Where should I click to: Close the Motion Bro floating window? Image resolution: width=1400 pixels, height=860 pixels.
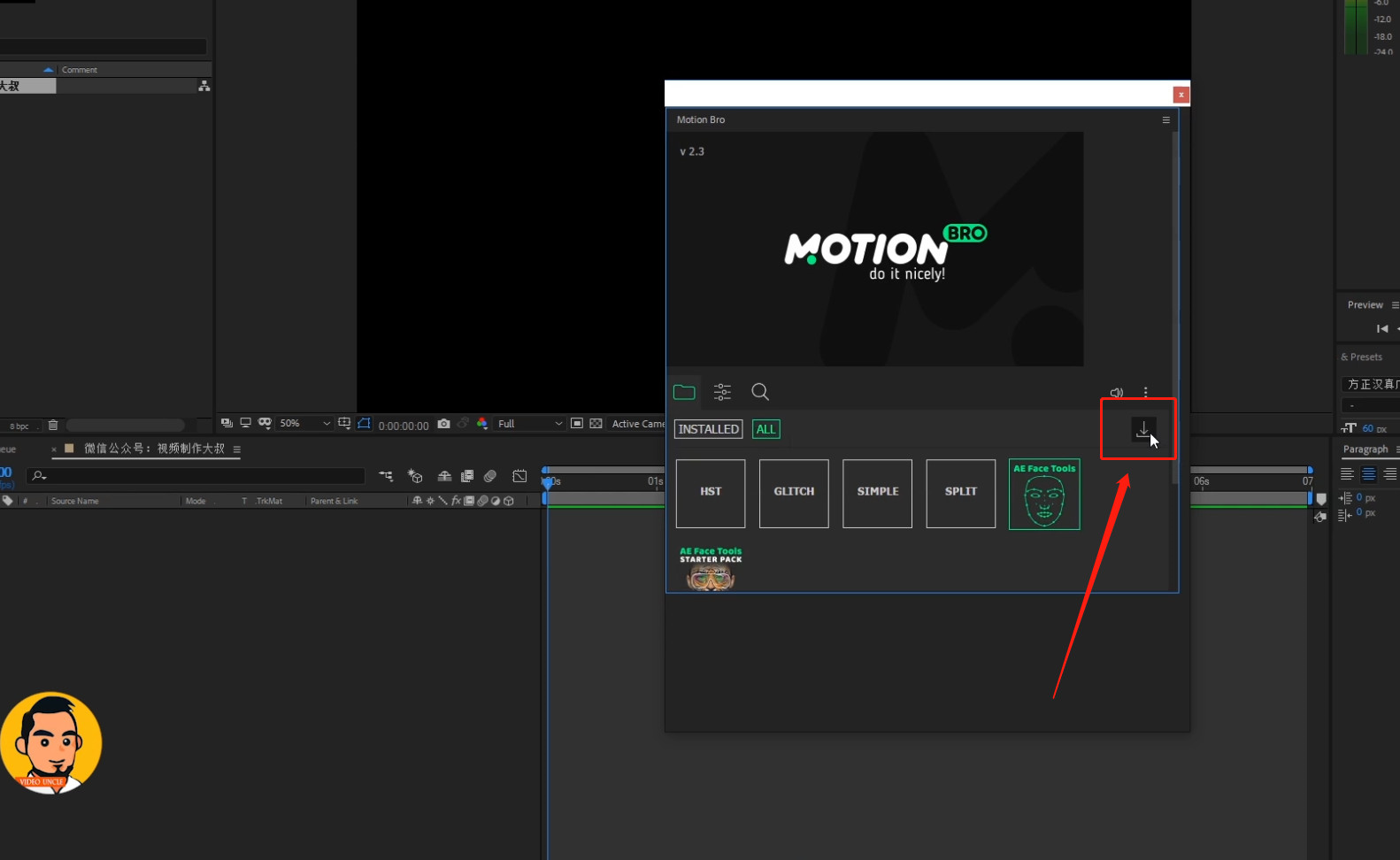(1181, 95)
